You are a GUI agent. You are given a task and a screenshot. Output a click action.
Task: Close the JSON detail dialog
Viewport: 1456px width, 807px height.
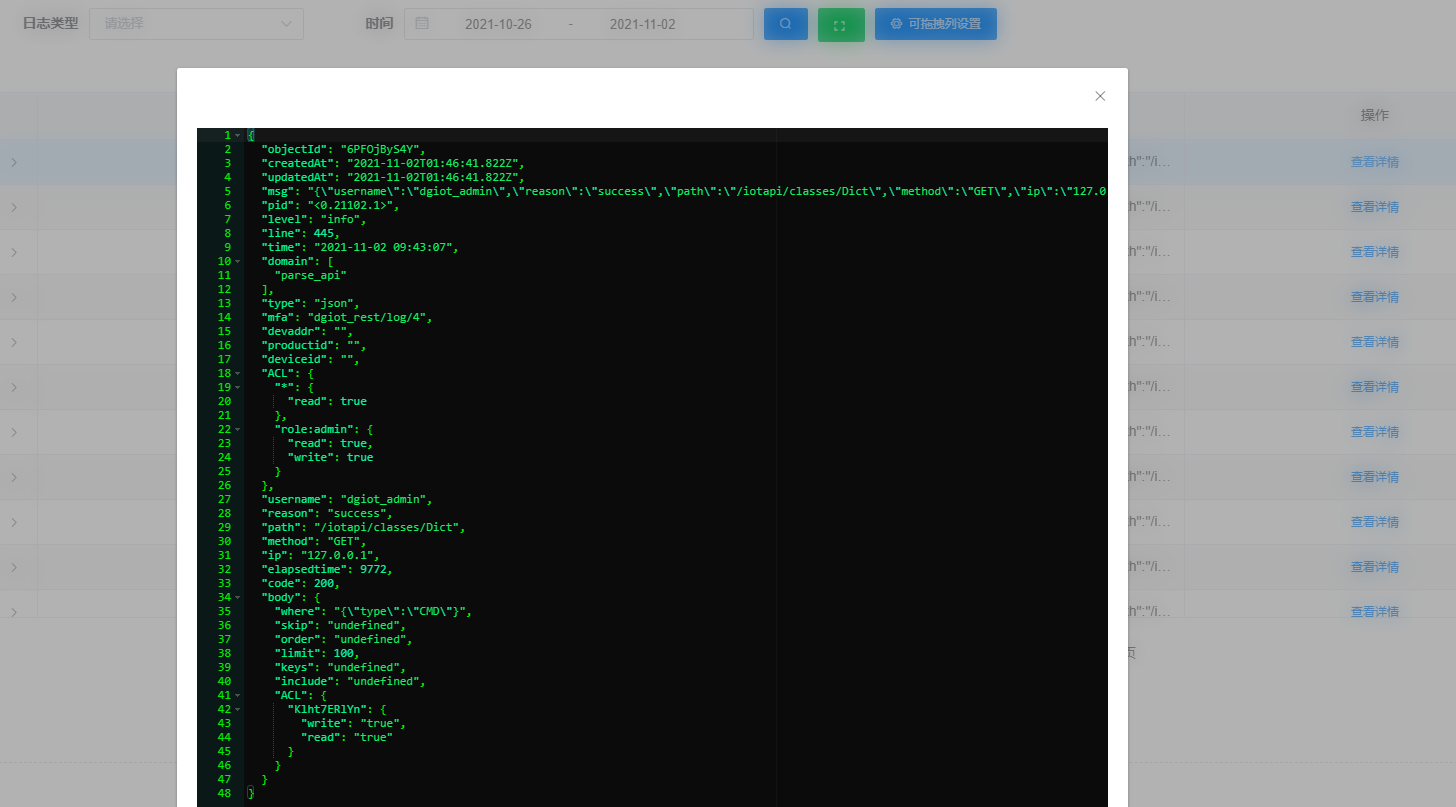pyautogui.click(x=1100, y=96)
